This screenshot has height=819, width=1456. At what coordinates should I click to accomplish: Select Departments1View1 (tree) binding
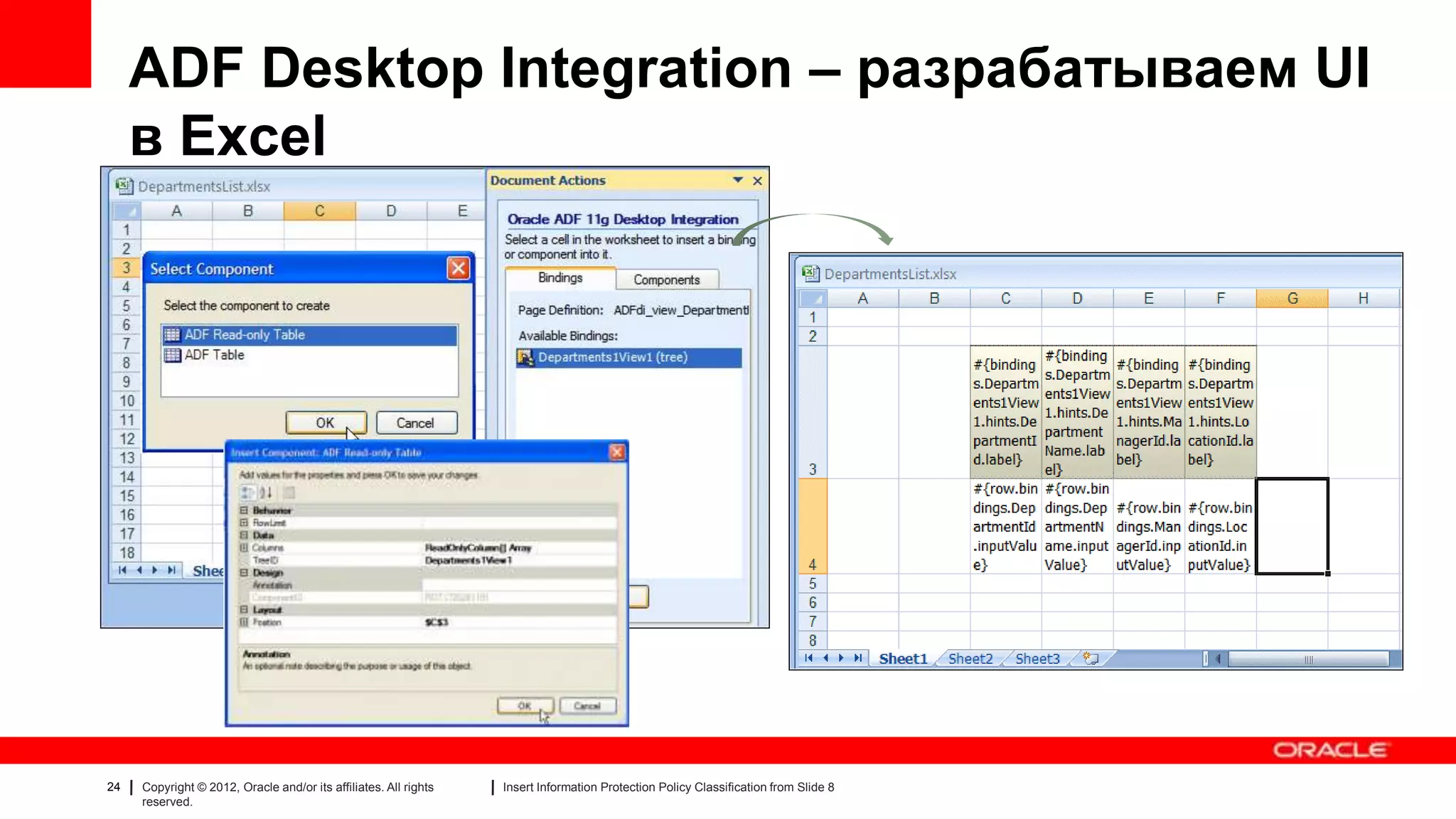click(x=628, y=357)
